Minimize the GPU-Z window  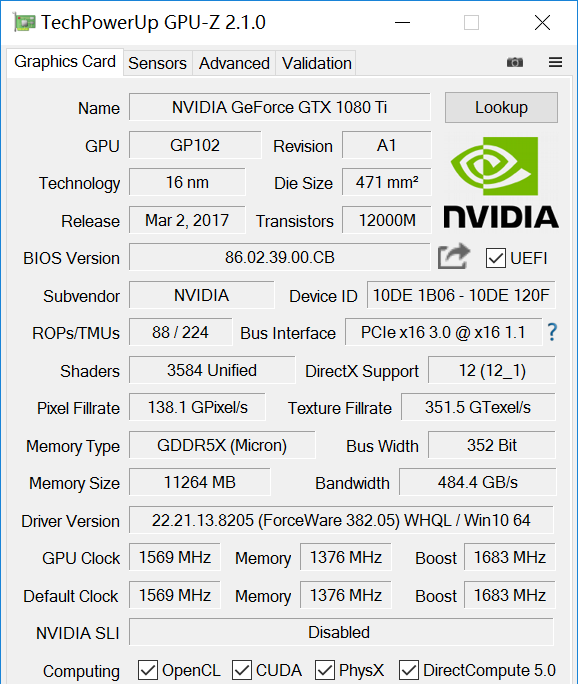[x=402, y=22]
